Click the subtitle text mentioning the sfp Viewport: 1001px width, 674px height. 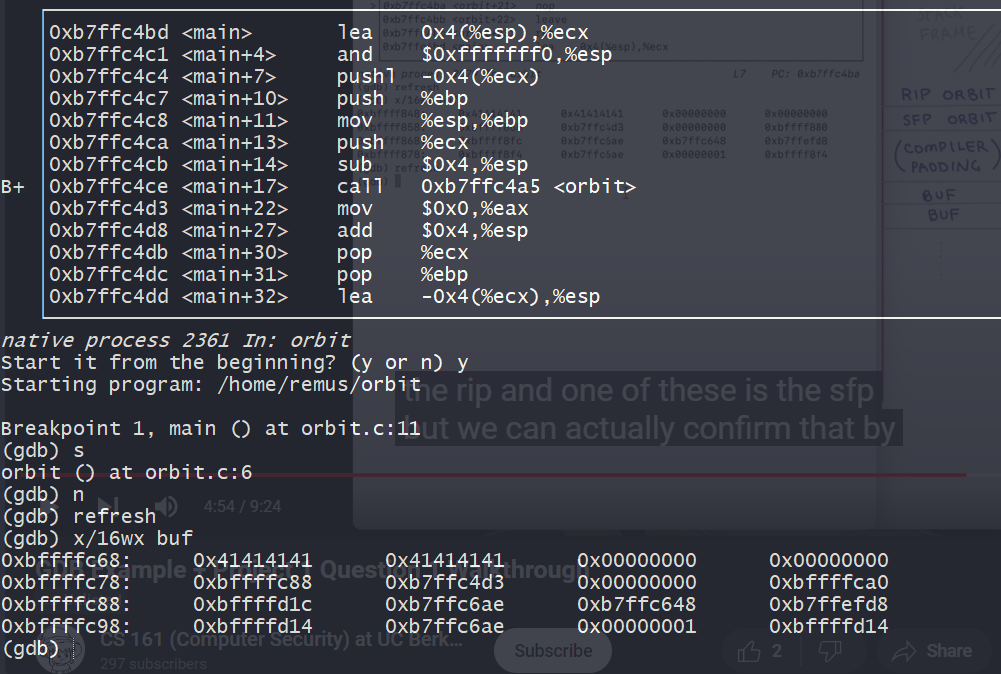(640, 391)
